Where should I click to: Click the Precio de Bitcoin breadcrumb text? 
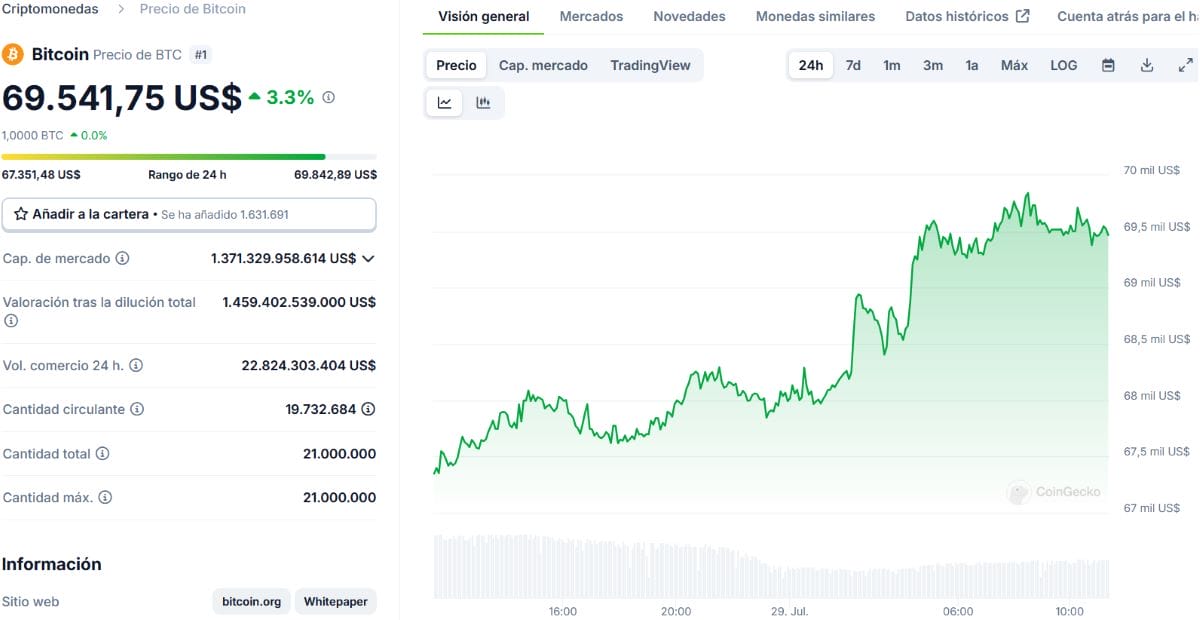point(193,9)
